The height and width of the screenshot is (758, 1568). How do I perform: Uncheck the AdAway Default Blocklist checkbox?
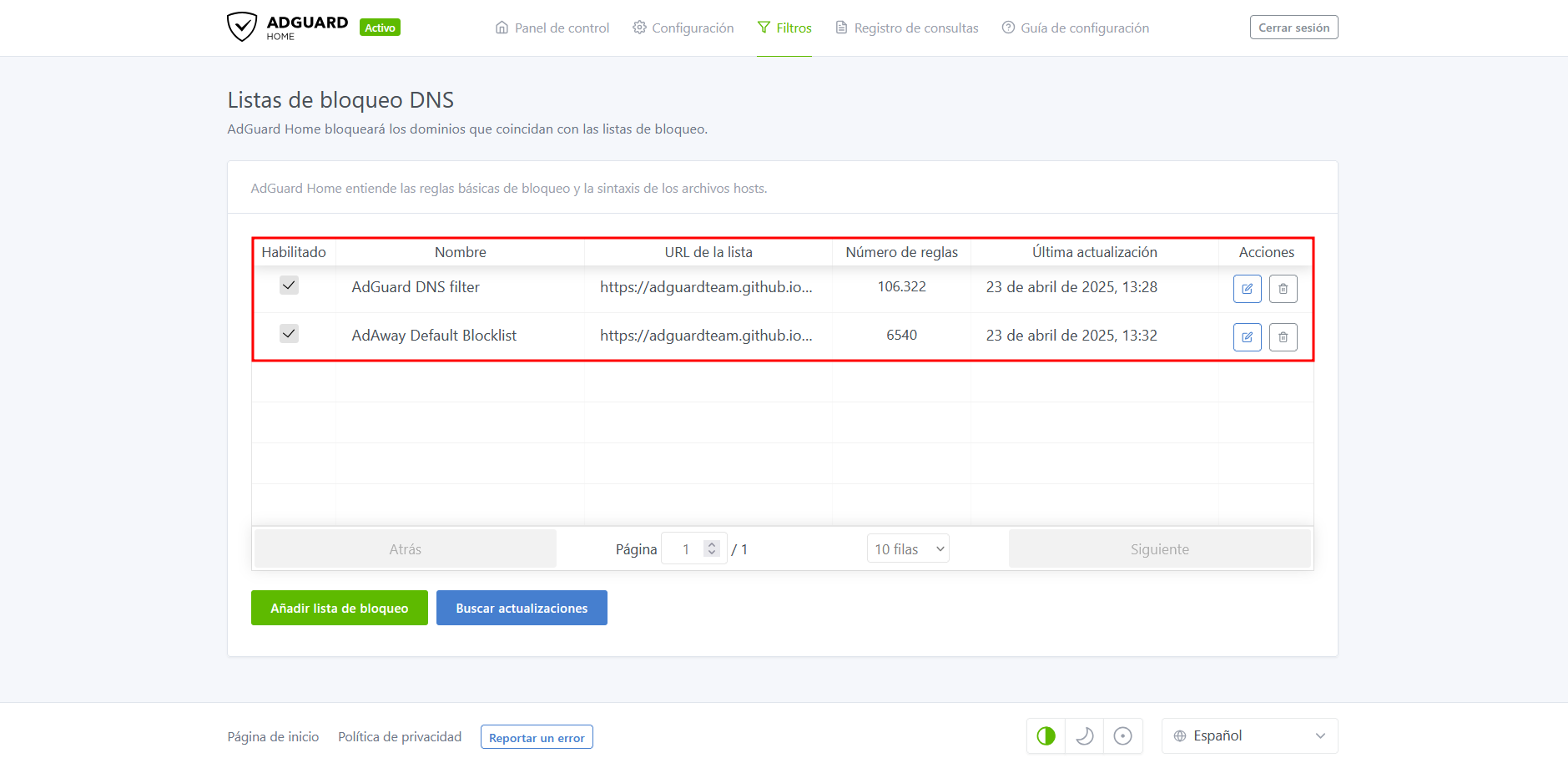(x=289, y=334)
